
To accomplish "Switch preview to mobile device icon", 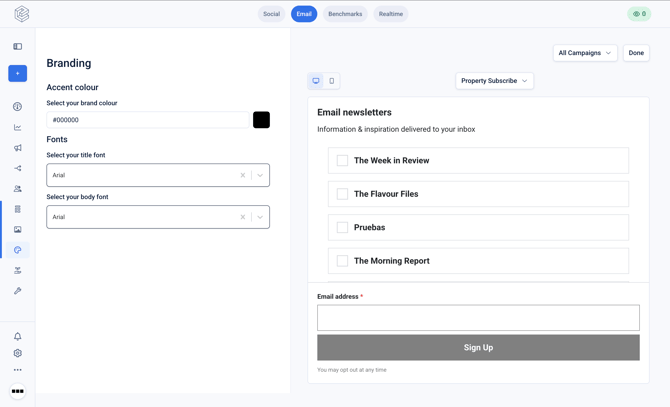I will tap(332, 81).
